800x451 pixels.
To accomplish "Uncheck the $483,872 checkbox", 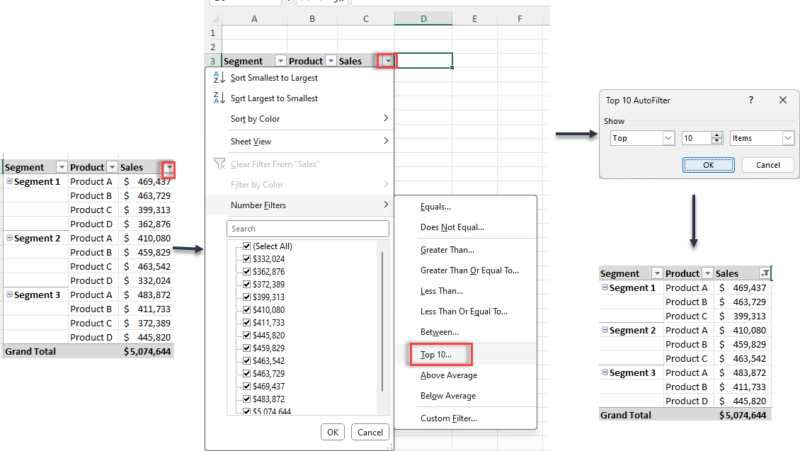I will (247, 399).
